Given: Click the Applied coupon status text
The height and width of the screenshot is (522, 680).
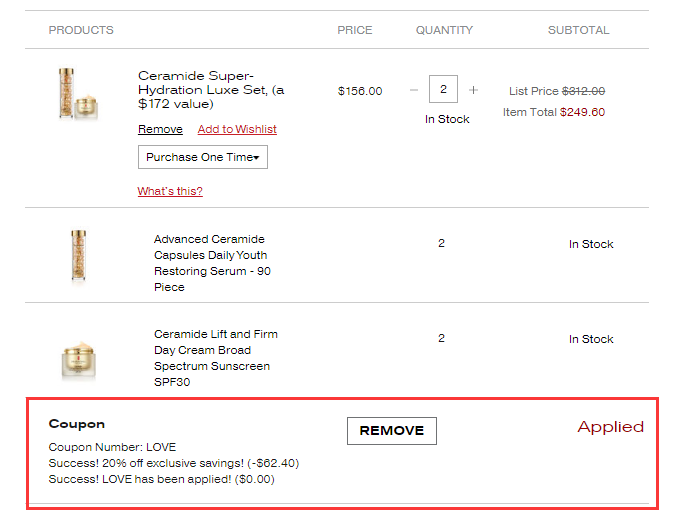Looking at the screenshot, I should (x=610, y=427).
